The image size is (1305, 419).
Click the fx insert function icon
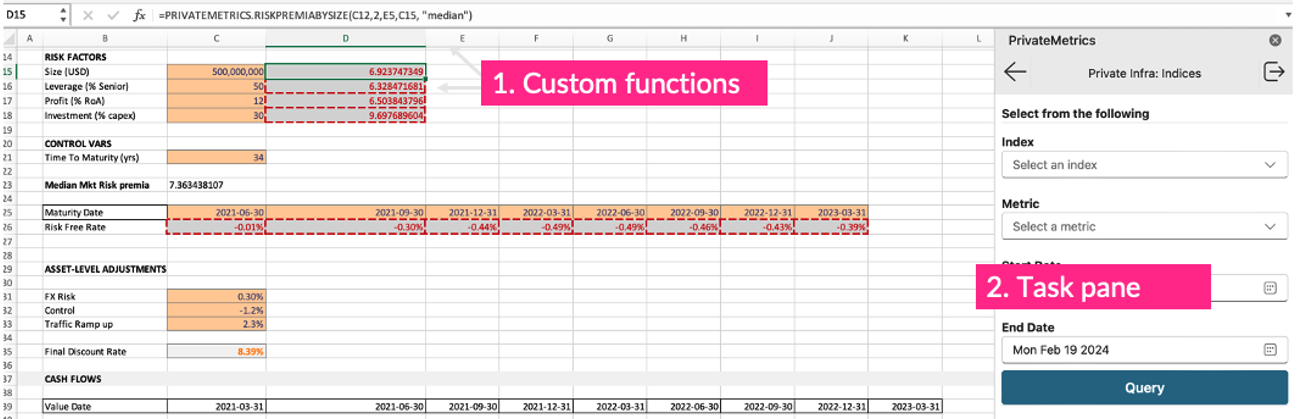click(140, 16)
